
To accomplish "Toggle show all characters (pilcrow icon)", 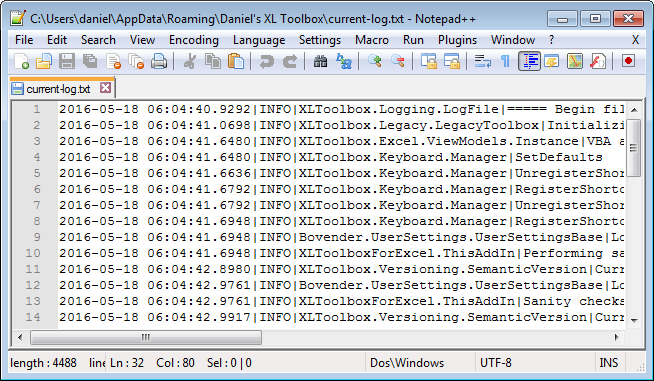I will (505, 61).
